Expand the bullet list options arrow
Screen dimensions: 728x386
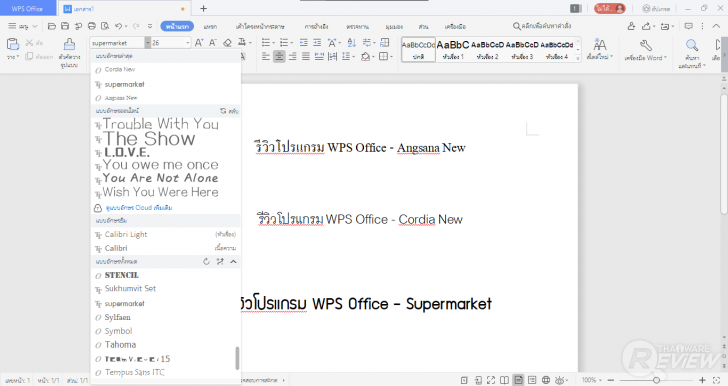coord(274,43)
